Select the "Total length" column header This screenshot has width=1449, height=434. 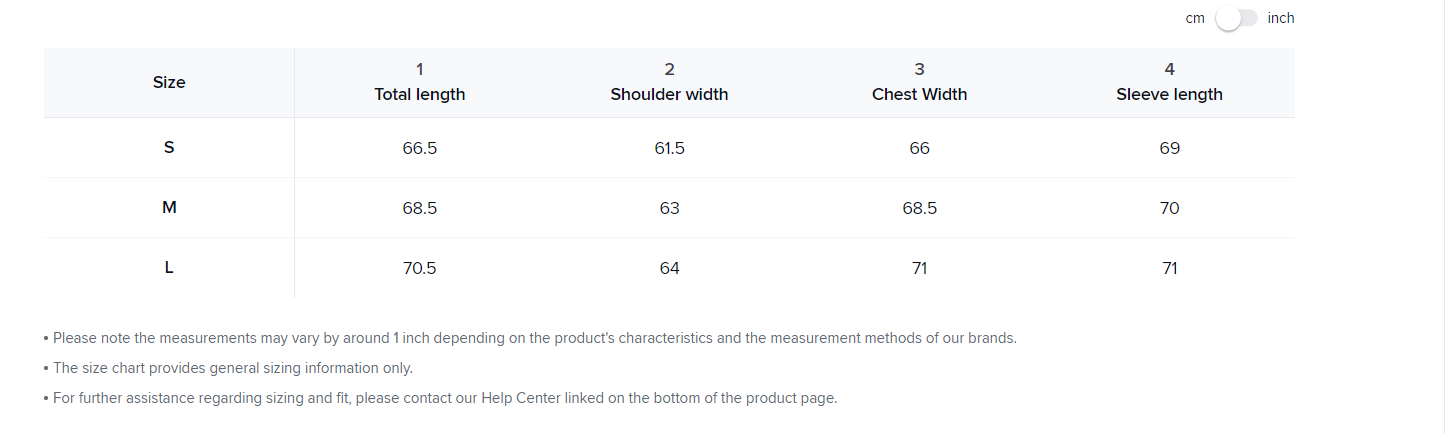pyautogui.click(x=419, y=94)
